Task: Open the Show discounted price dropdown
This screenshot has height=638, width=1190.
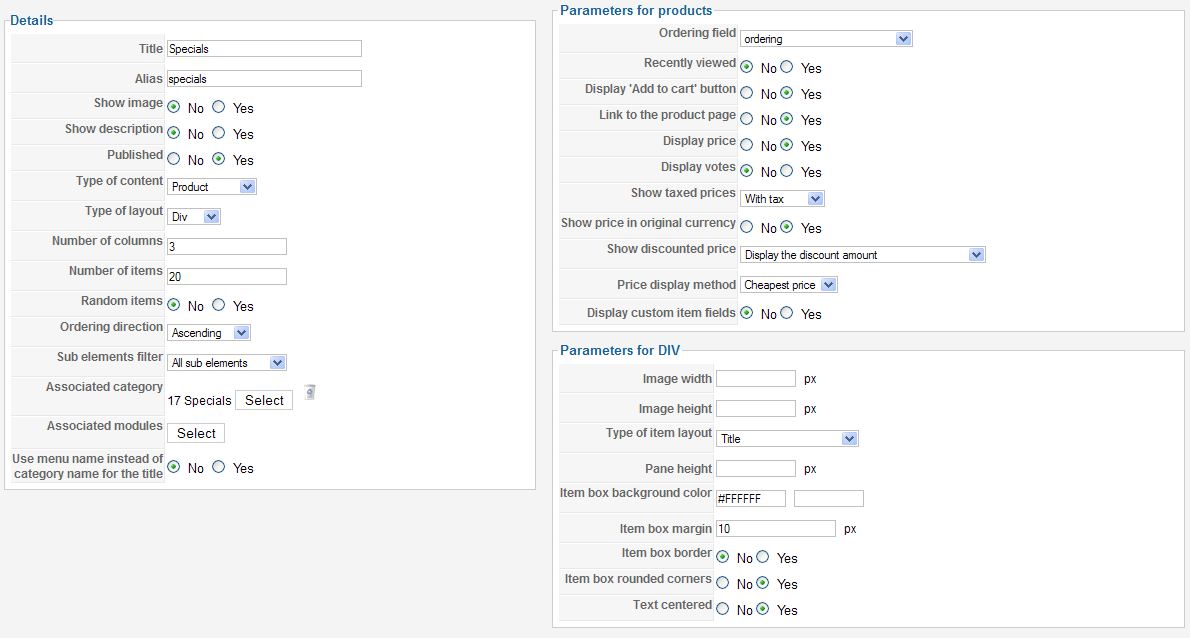Action: 863,255
